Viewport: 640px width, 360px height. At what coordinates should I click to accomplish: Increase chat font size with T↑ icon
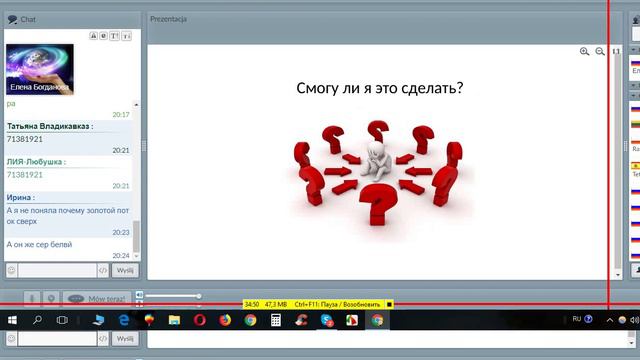click(x=115, y=36)
